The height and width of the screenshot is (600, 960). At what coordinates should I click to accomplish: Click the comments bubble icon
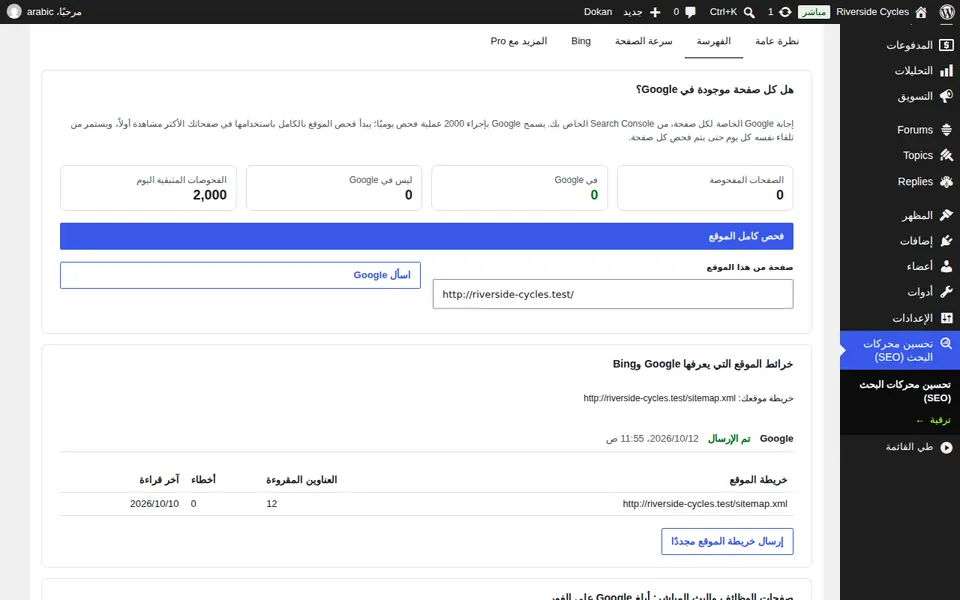691,12
